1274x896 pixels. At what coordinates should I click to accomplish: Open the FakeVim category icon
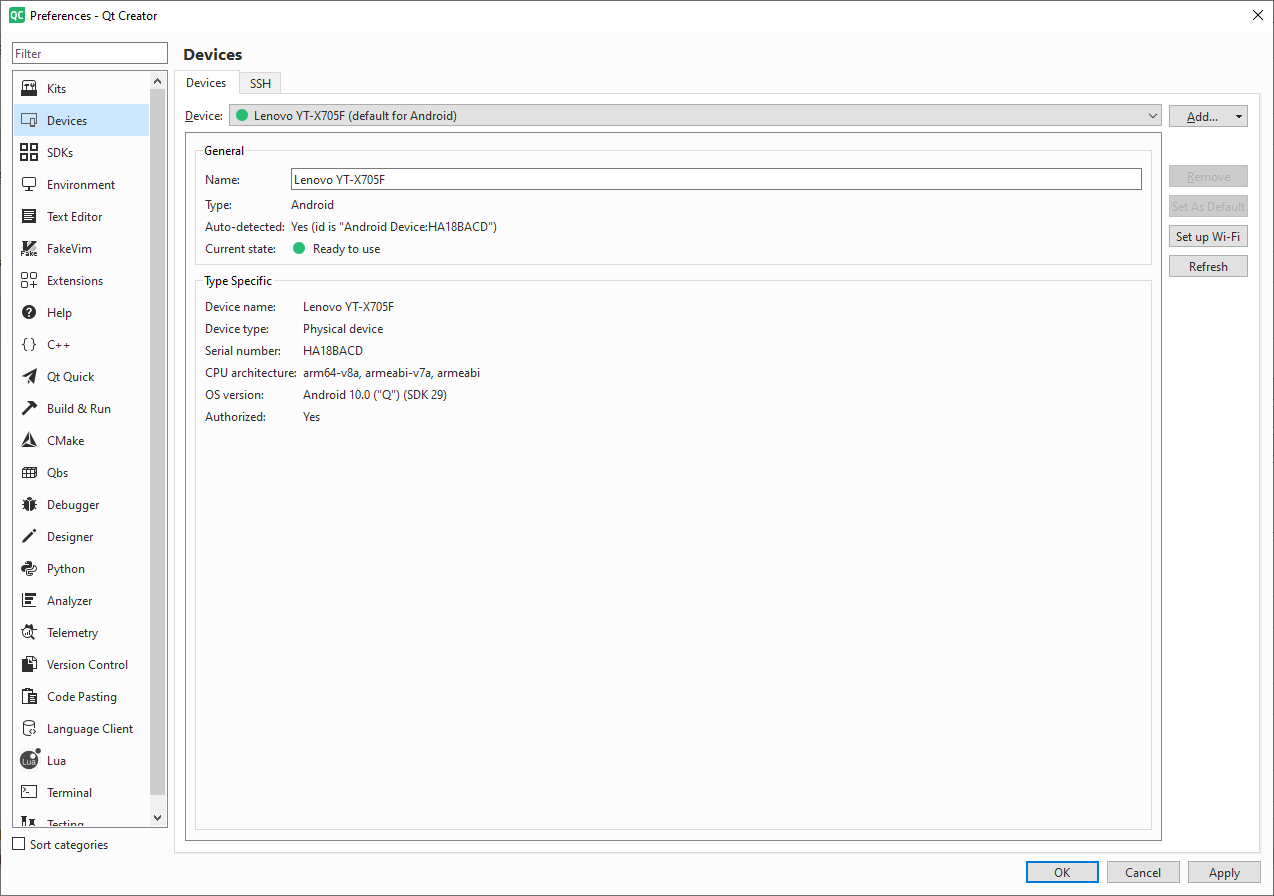point(29,249)
